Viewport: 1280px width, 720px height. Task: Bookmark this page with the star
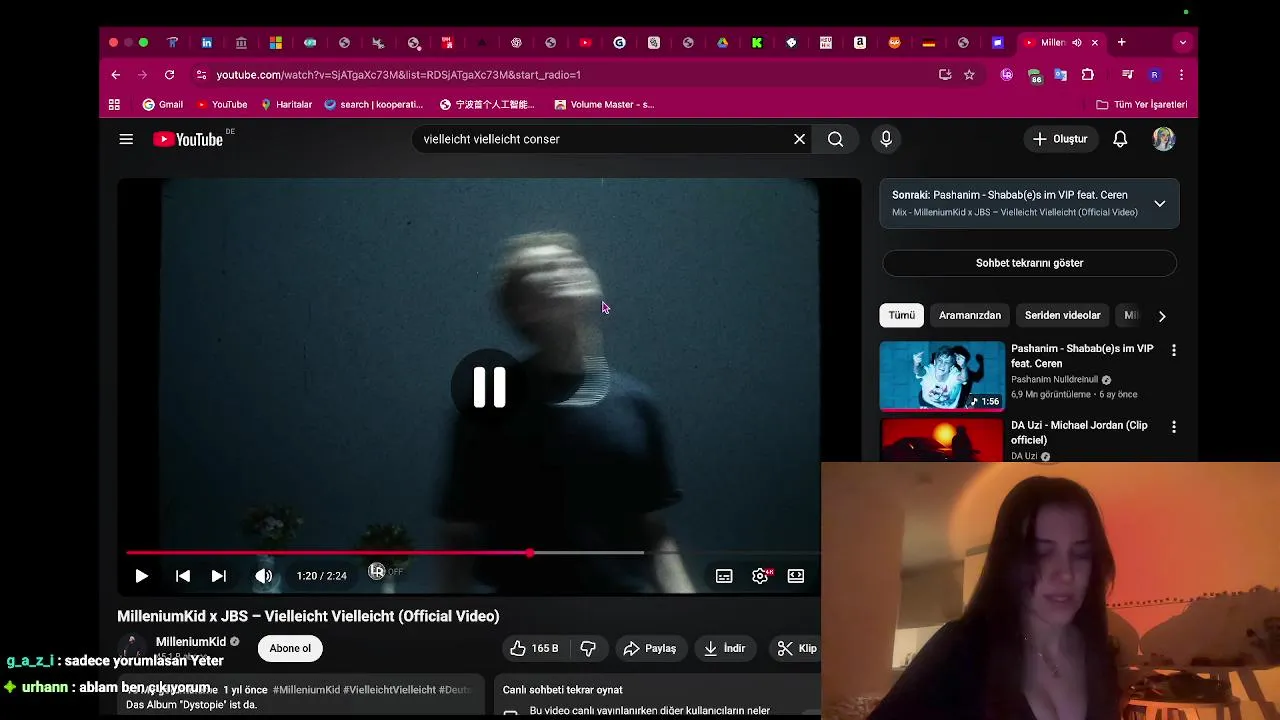pos(969,74)
